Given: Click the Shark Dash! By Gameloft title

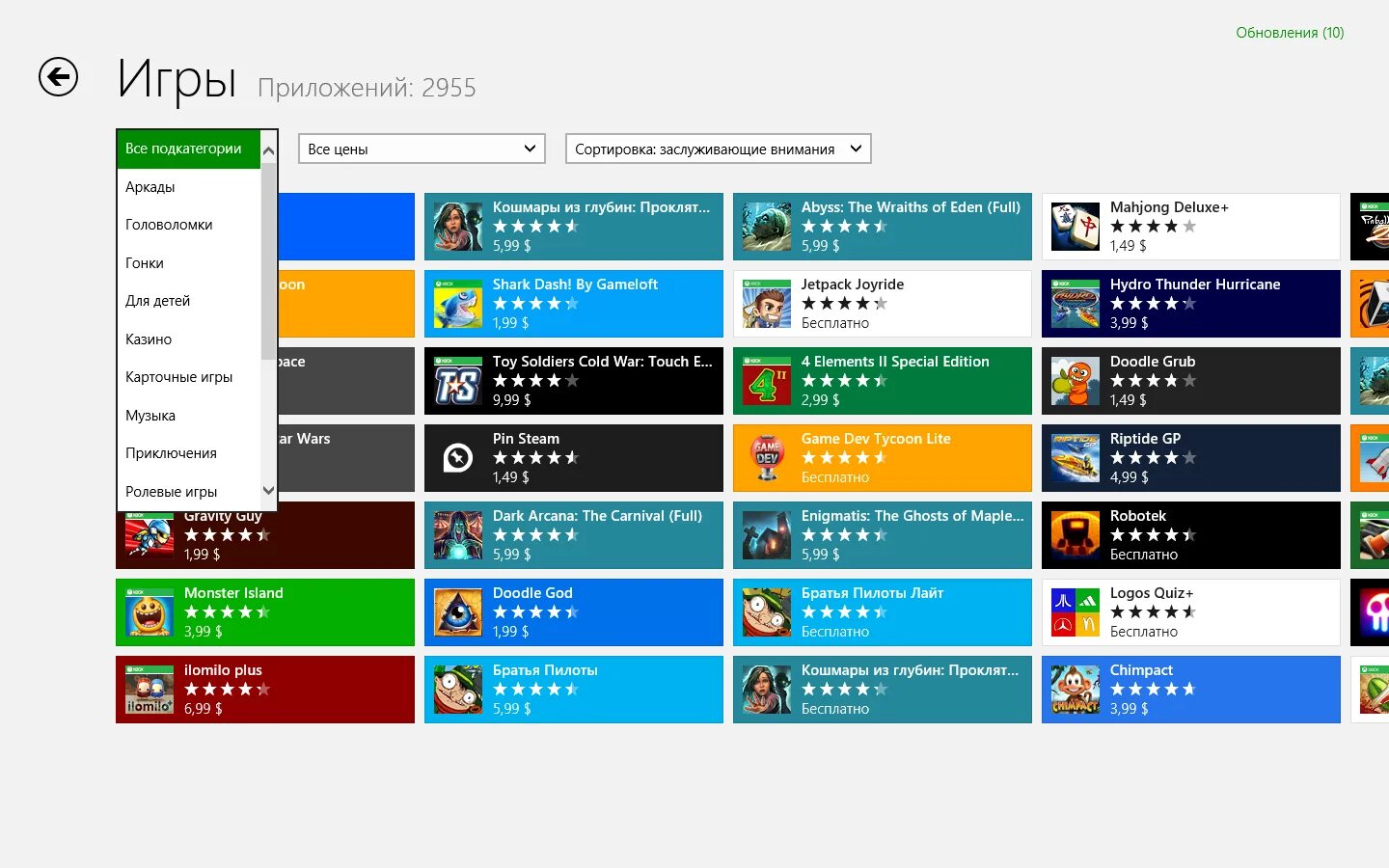Looking at the screenshot, I should pos(575,285).
